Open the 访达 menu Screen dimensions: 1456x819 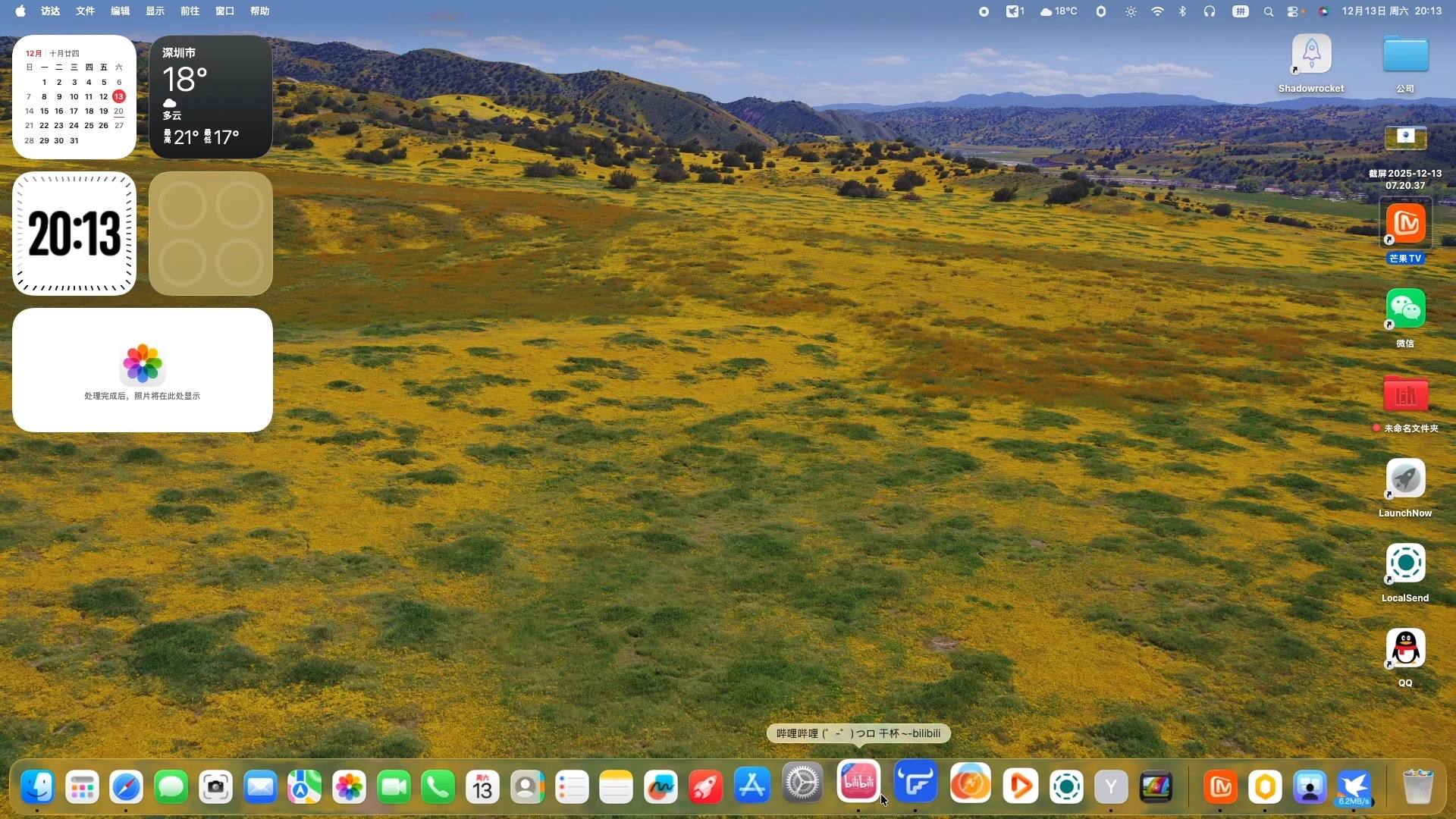click(51, 11)
